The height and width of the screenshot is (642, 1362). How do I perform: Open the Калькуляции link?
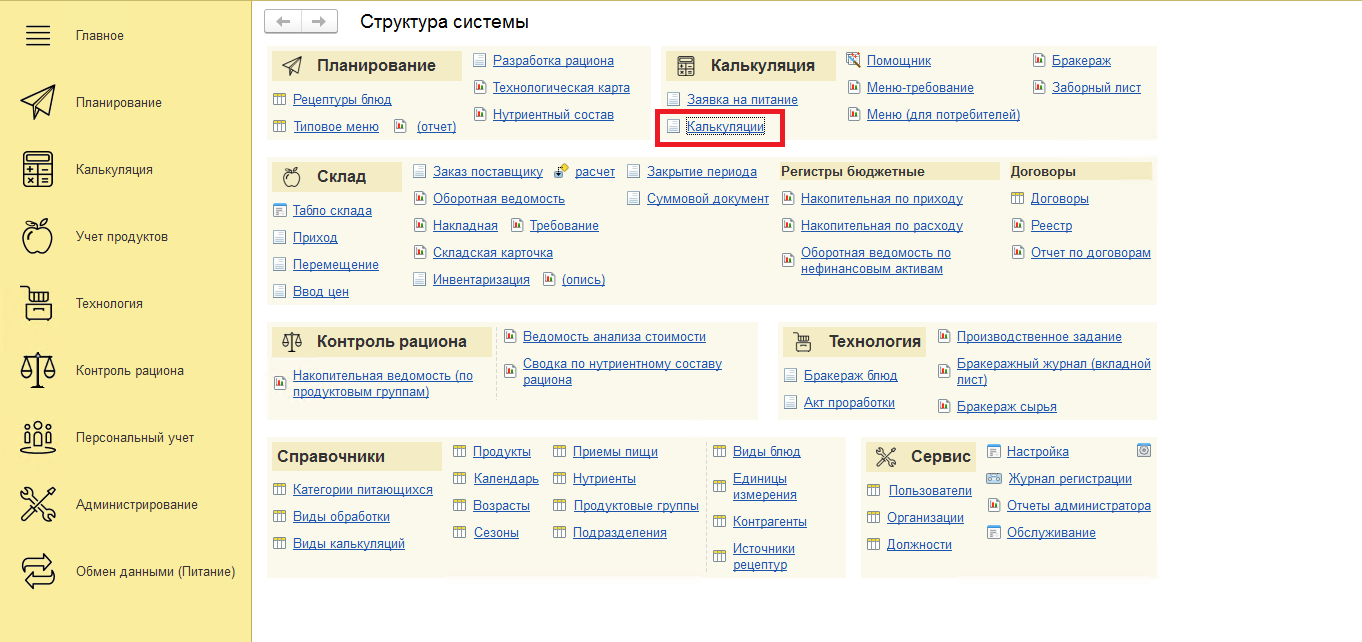coord(725,127)
